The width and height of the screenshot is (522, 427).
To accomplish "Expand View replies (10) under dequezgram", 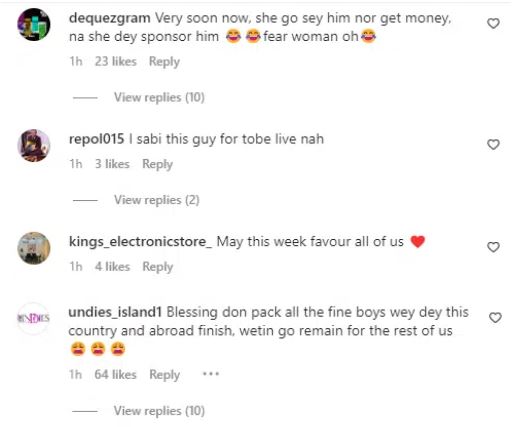I will [x=159, y=98].
